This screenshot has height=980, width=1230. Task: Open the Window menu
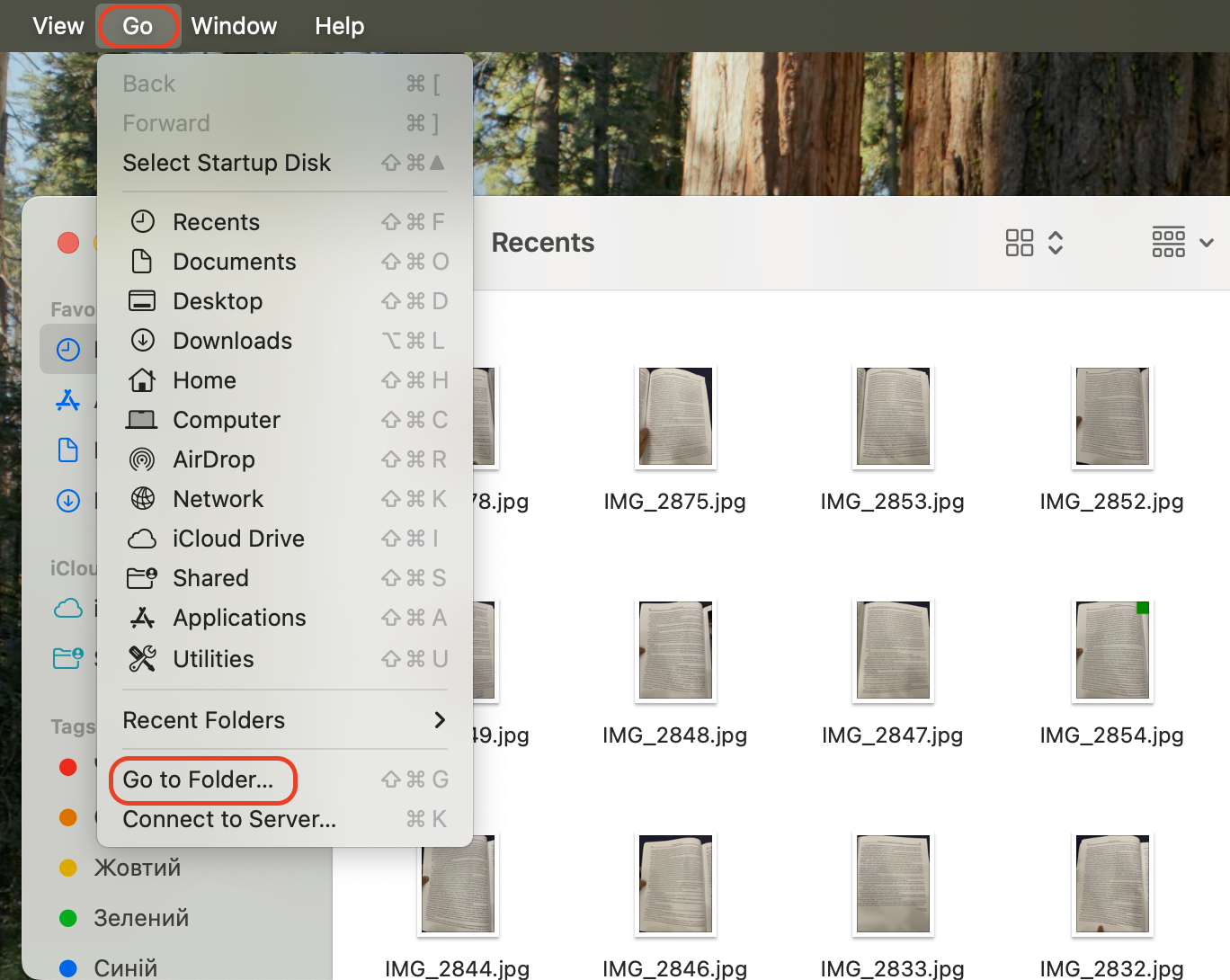(234, 25)
